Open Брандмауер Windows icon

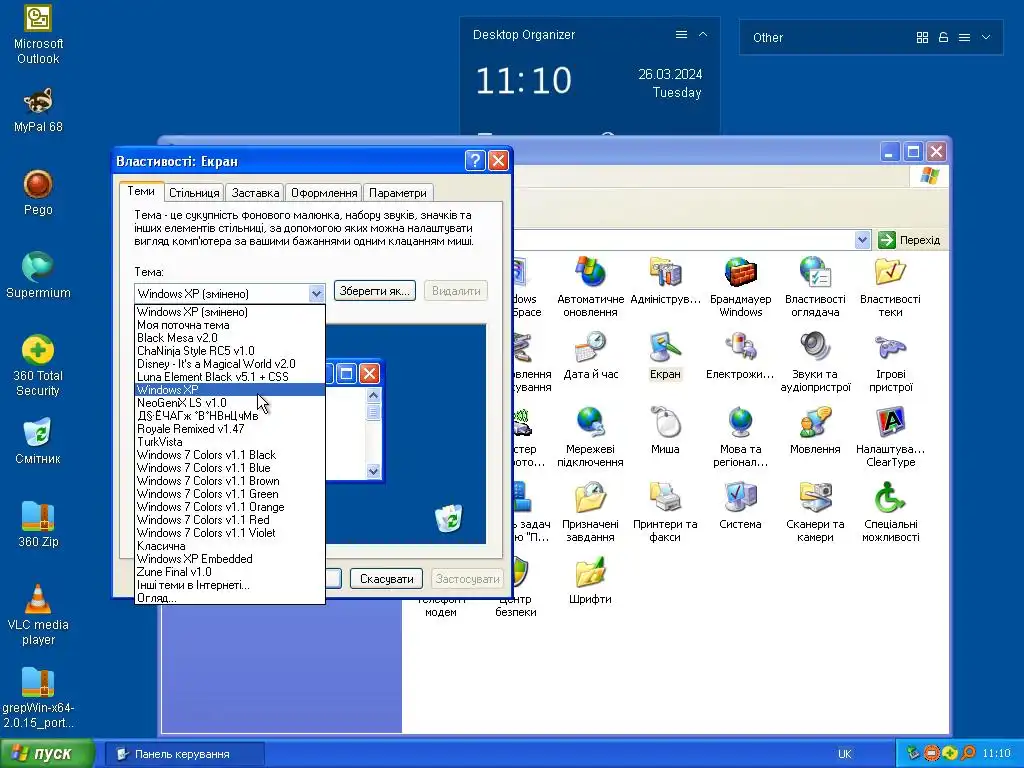click(741, 287)
